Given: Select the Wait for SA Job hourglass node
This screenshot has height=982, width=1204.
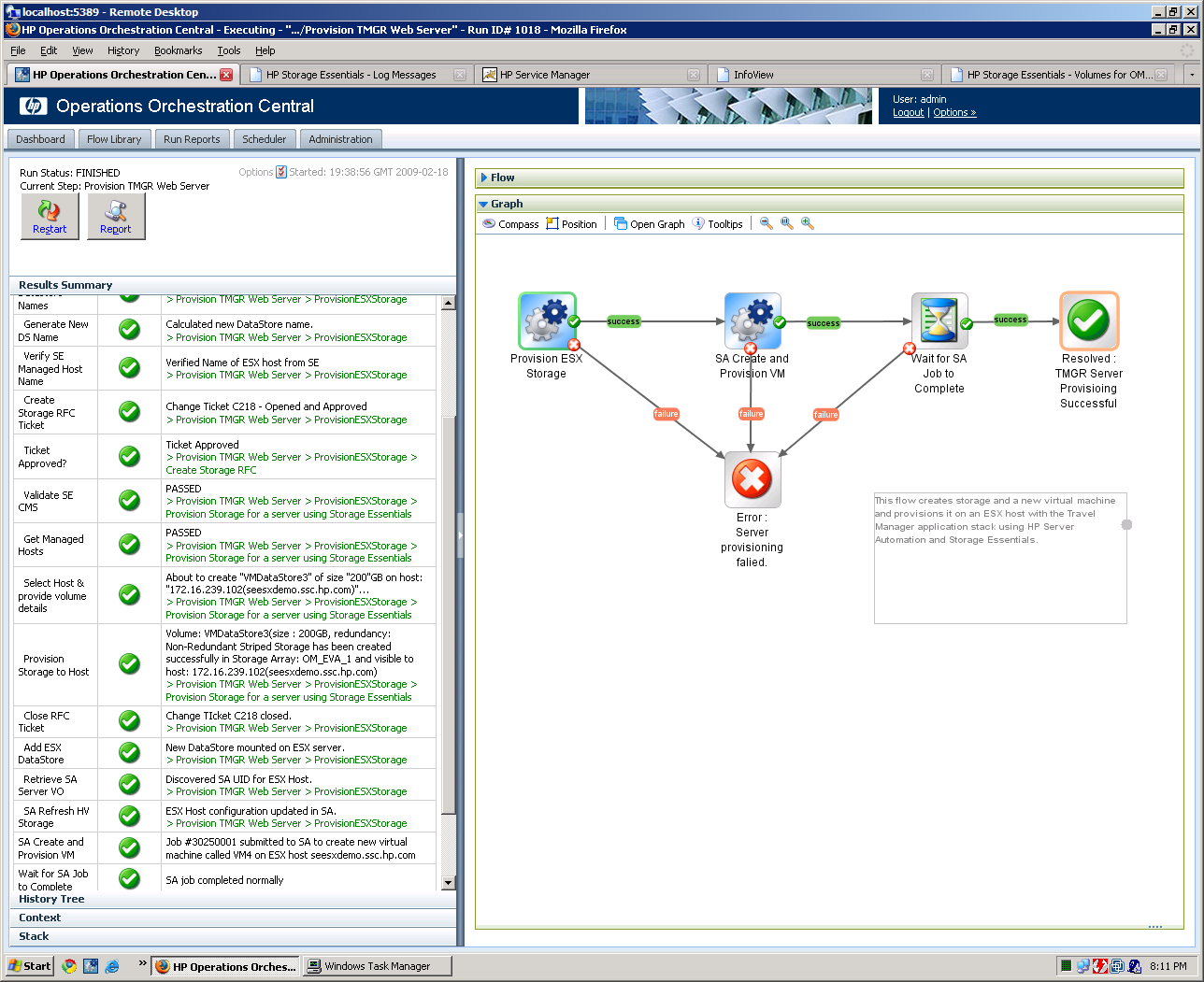Looking at the screenshot, I should [939, 320].
